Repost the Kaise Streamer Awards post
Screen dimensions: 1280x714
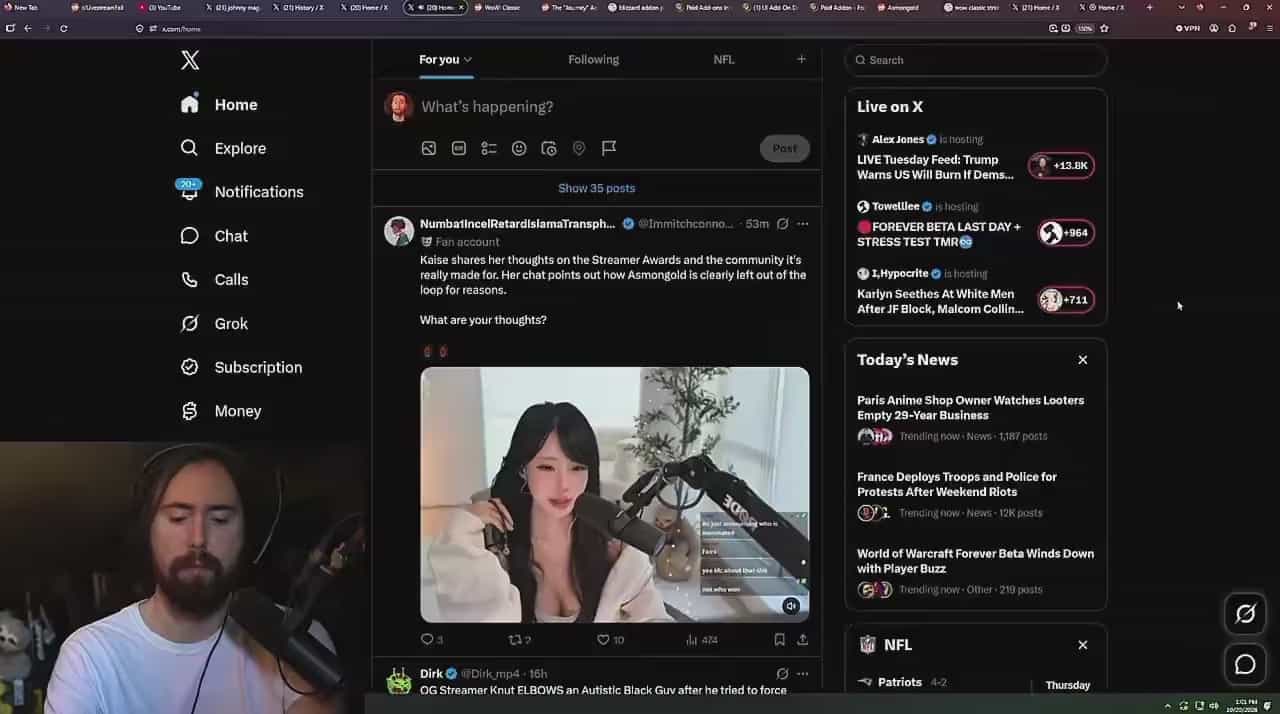[x=519, y=639]
